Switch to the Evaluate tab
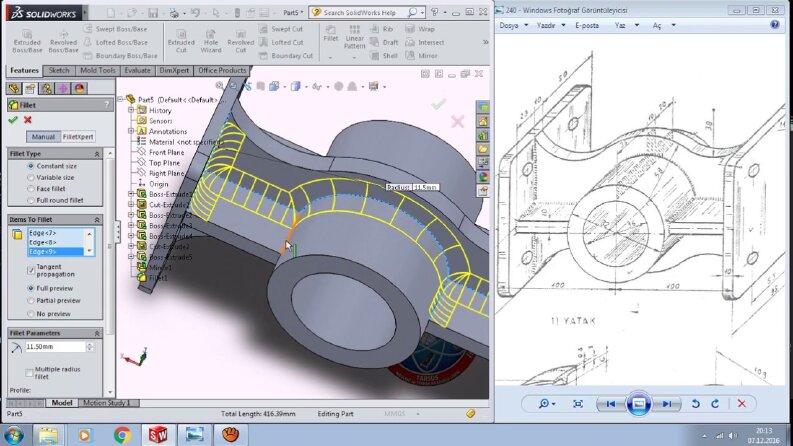The height and width of the screenshot is (446, 793). (x=138, y=71)
